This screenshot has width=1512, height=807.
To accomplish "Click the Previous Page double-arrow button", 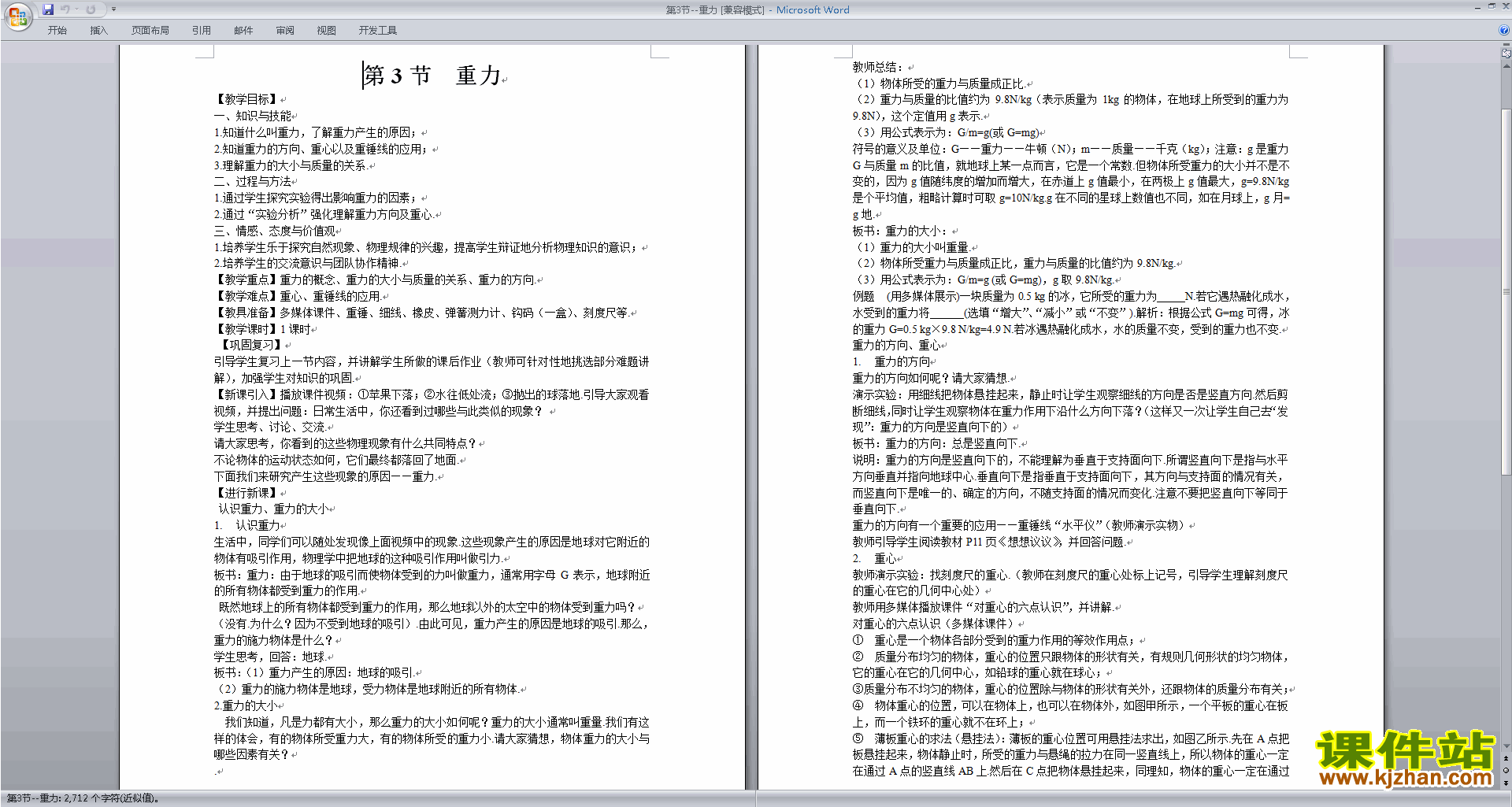I will (1506, 759).
